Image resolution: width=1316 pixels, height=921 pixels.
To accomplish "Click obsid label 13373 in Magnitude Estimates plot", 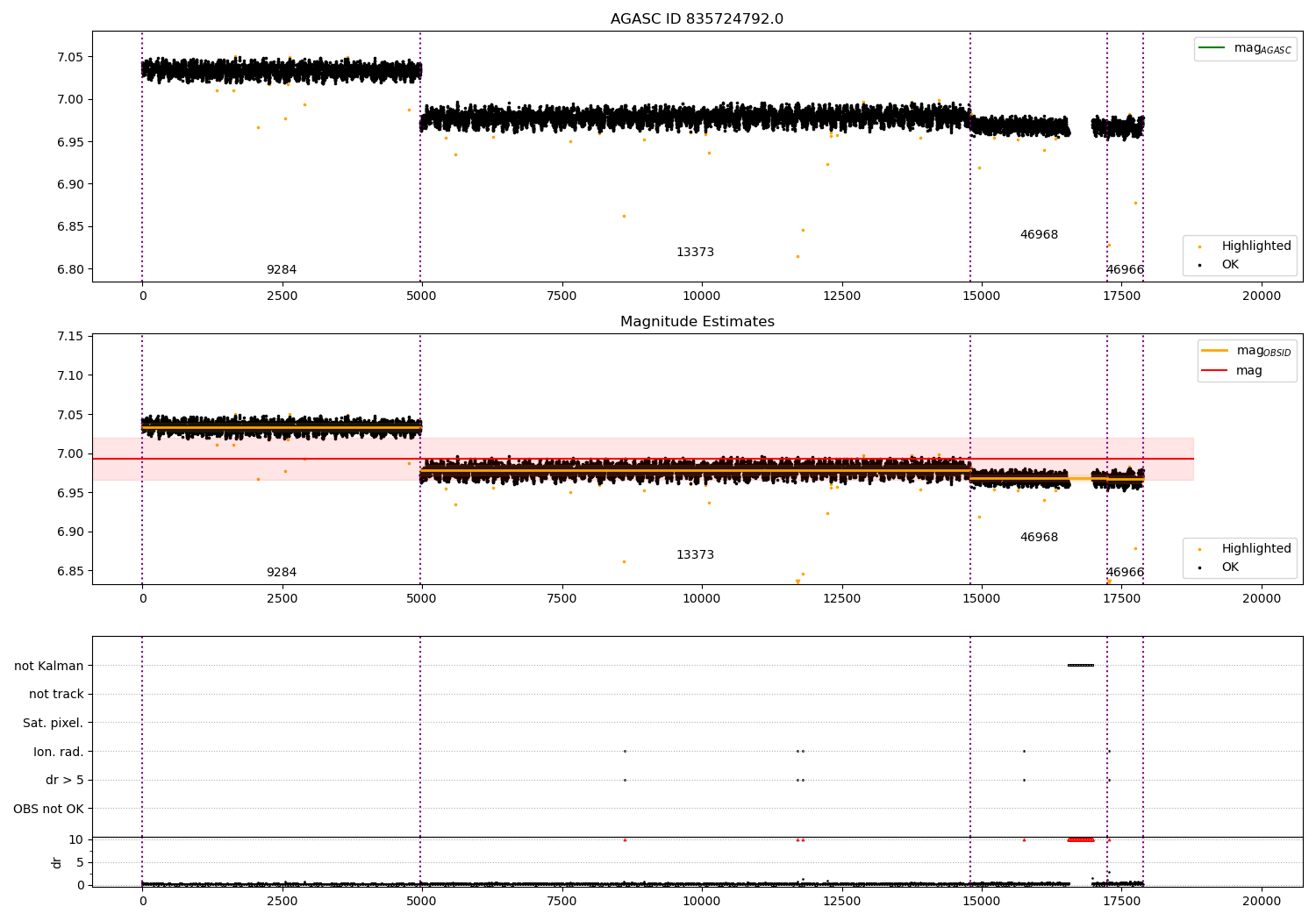I will click(x=695, y=555).
